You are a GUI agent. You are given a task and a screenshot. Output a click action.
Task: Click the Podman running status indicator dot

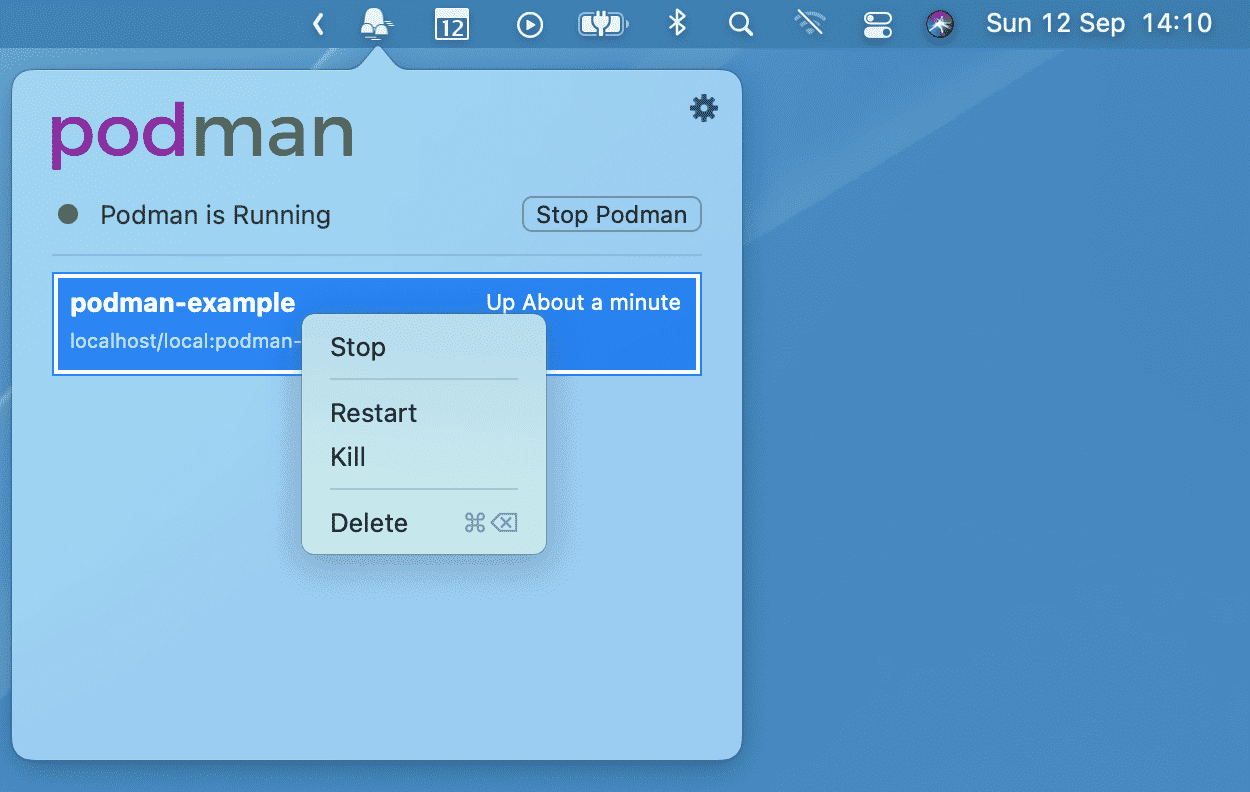pos(68,214)
